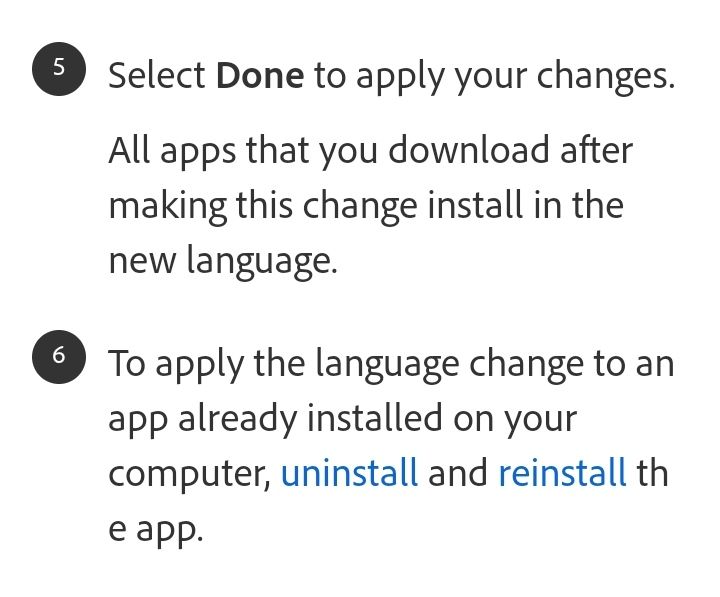Open the reinstall link
Viewport: 720px width, 597px height.
562,472
